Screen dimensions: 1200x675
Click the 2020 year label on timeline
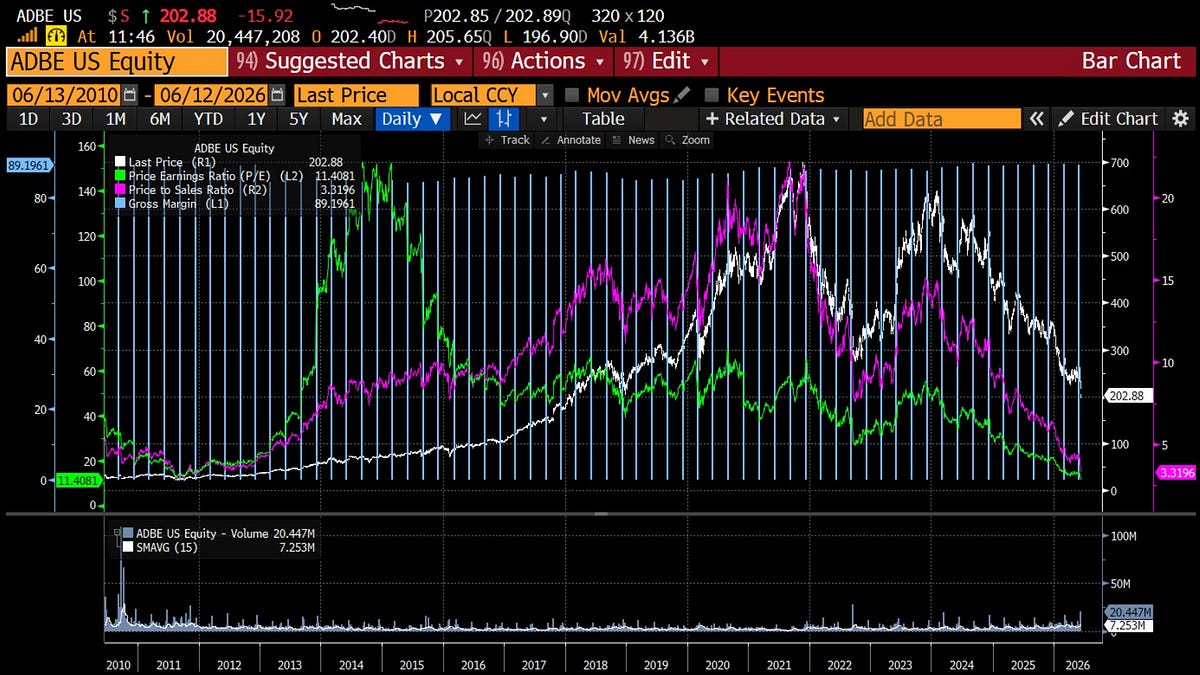716,664
